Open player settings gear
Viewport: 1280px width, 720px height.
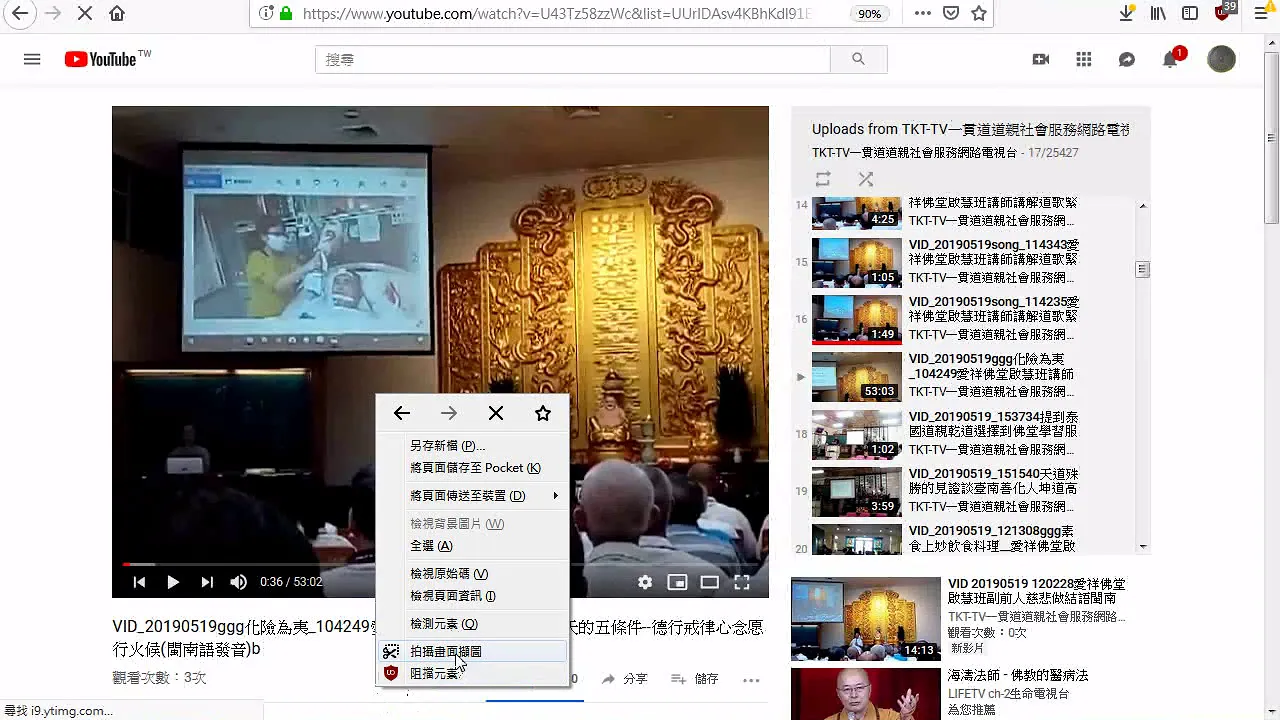[x=645, y=582]
